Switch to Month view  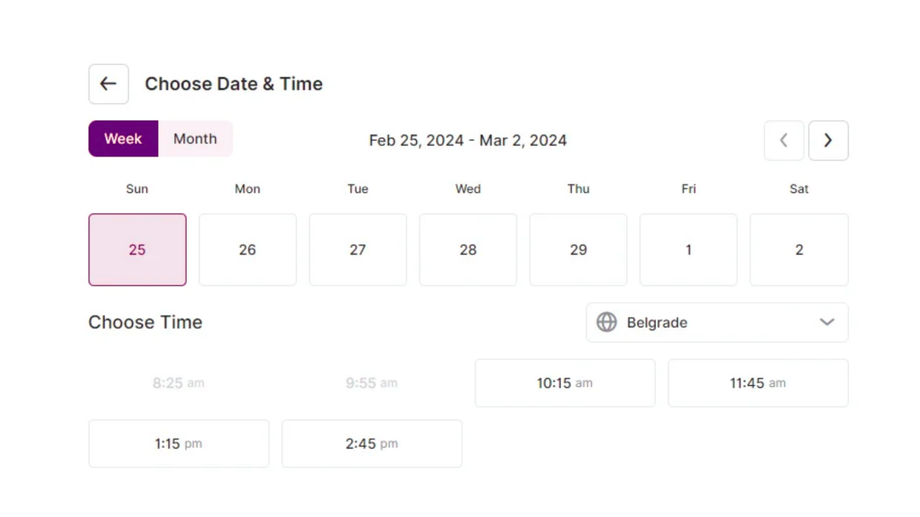click(x=195, y=139)
